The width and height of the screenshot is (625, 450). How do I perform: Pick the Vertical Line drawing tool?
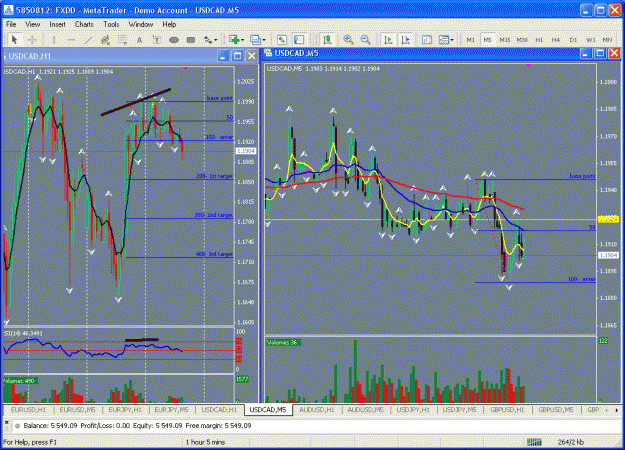(54, 40)
